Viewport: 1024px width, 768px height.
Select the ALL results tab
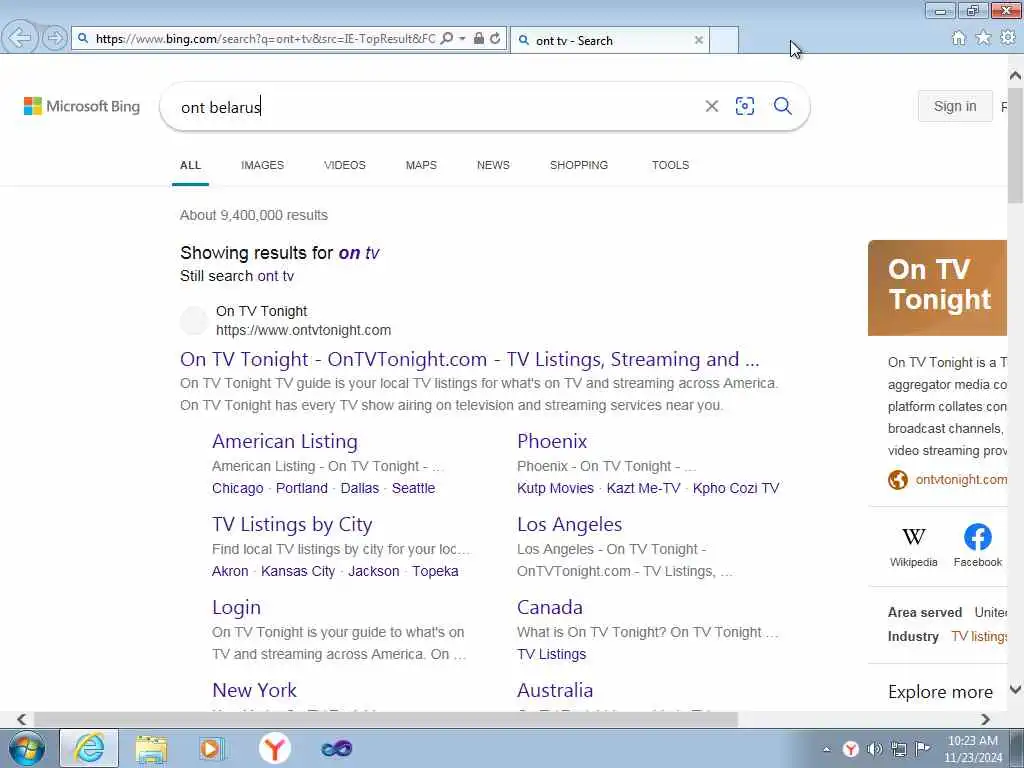190,165
